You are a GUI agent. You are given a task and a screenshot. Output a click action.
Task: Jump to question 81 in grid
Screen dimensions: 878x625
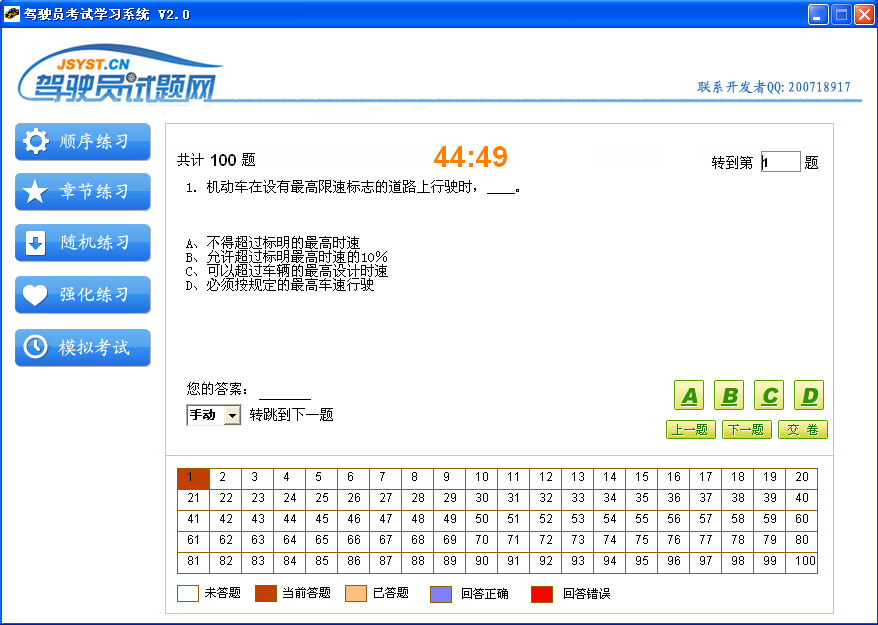[x=193, y=563]
